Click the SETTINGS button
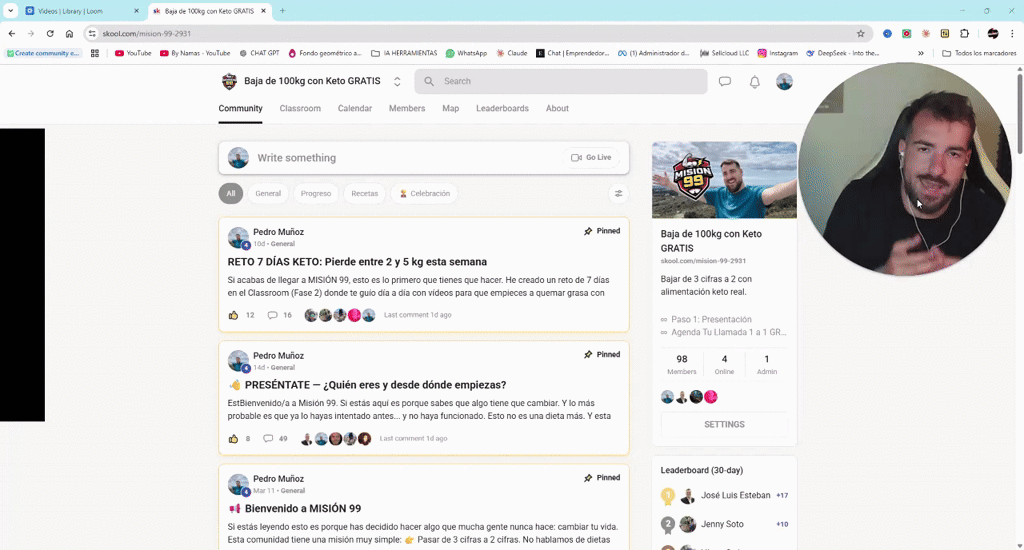The height and width of the screenshot is (550, 1024). [x=724, y=425]
